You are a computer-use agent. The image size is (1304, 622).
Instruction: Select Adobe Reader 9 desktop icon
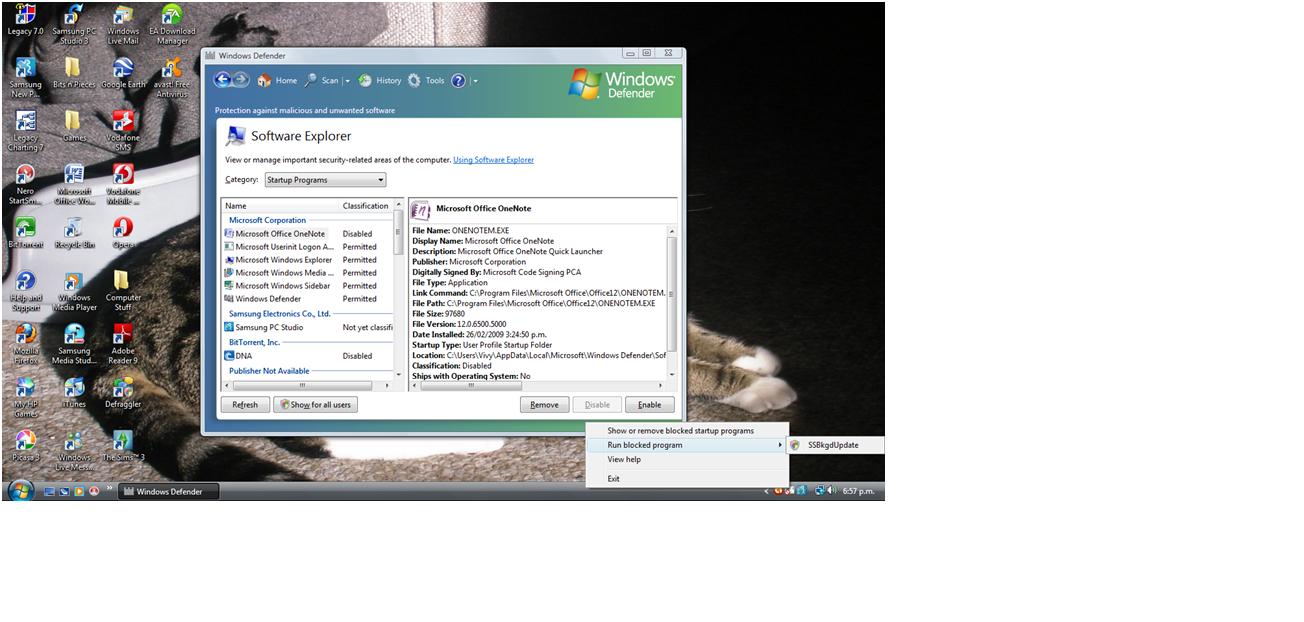coord(123,345)
